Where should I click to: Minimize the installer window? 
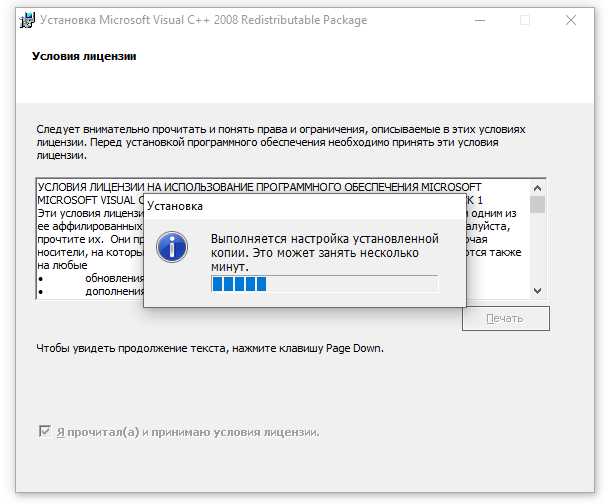[x=480, y=20]
